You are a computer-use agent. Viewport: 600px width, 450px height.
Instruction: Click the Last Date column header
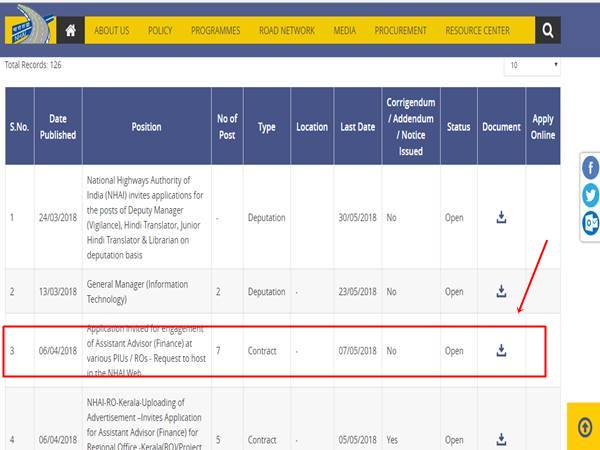357,127
